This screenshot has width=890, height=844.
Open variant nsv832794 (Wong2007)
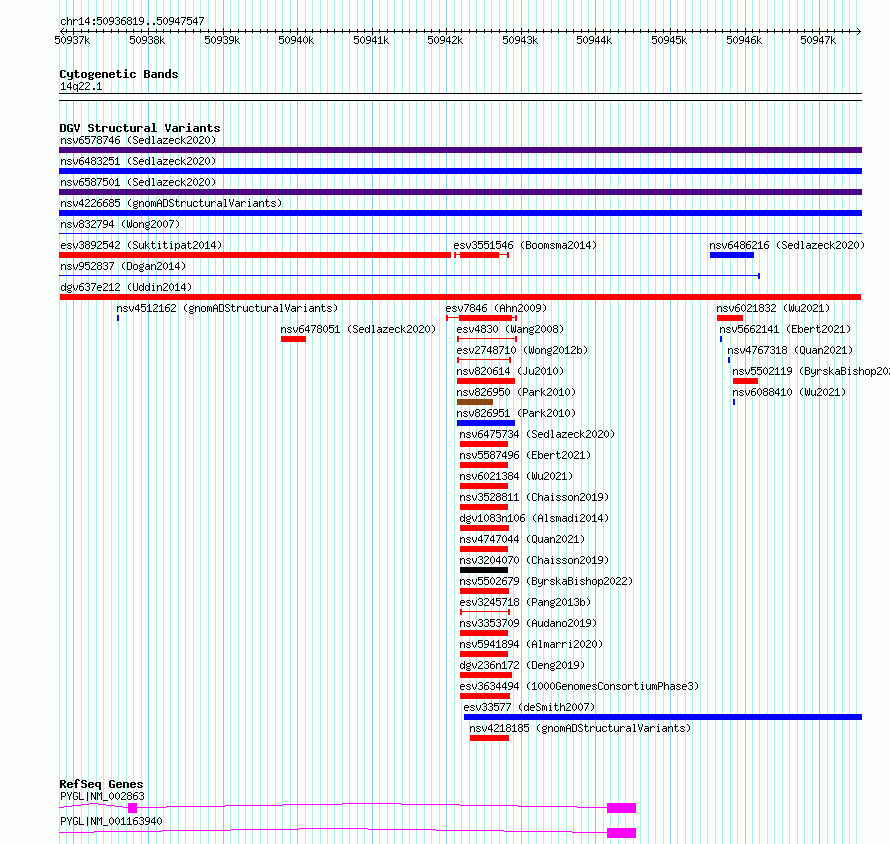coord(120,224)
